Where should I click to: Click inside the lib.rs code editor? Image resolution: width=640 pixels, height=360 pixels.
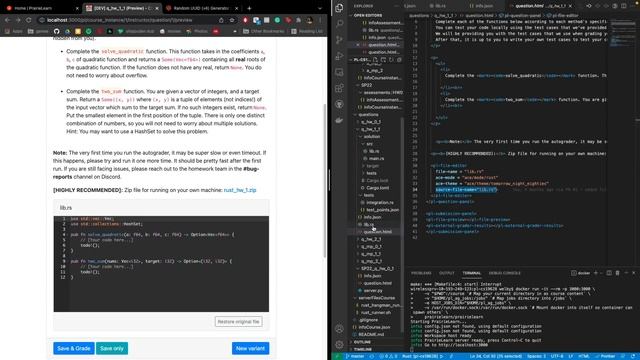161,264
